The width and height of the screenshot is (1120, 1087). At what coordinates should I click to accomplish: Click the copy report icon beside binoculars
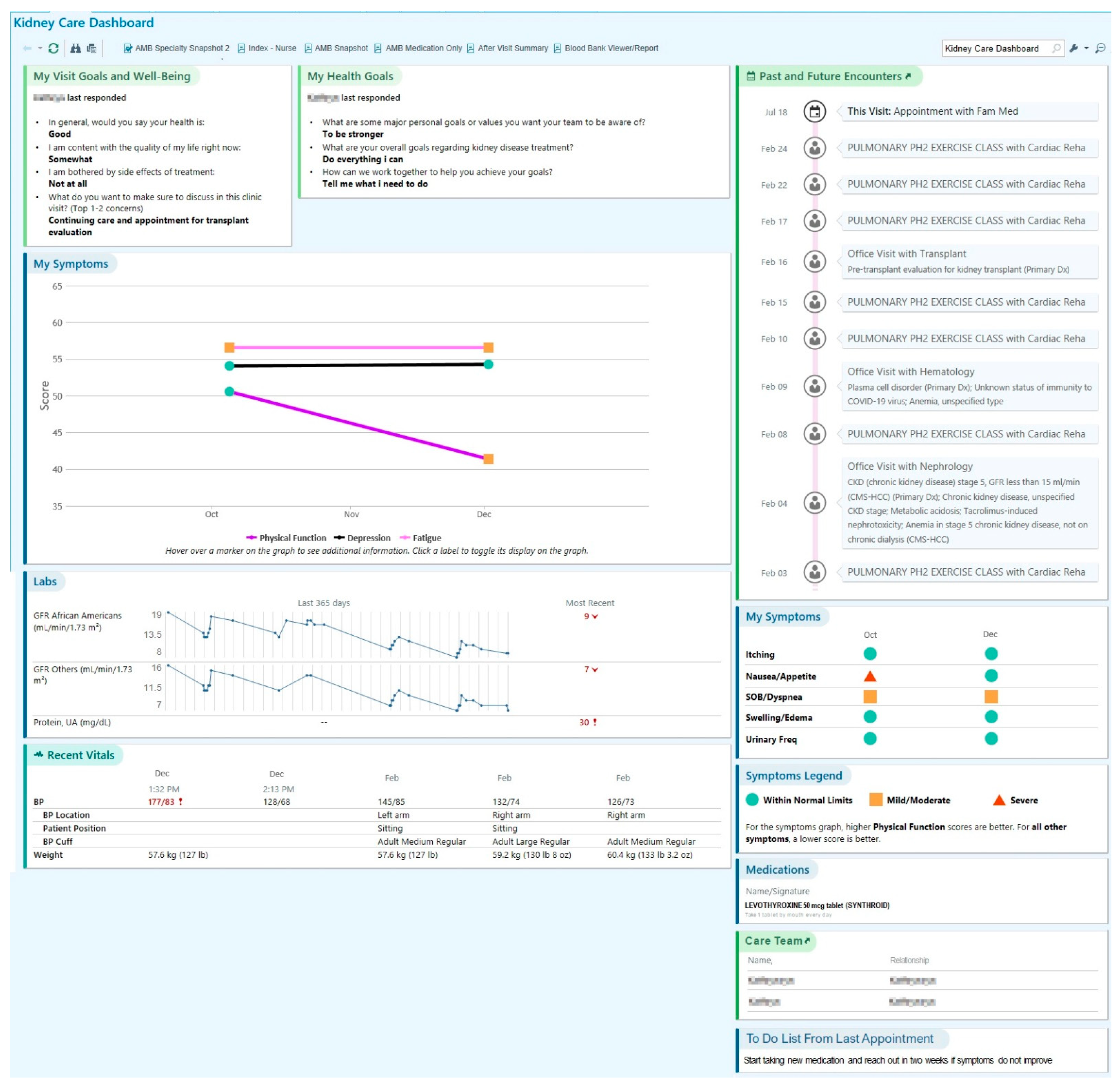coord(92,49)
